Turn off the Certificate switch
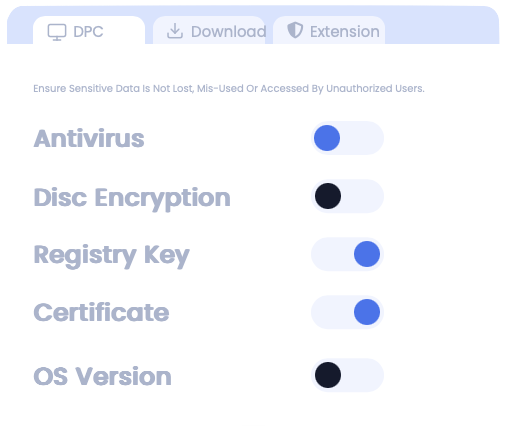The image size is (505, 430). 347,312
